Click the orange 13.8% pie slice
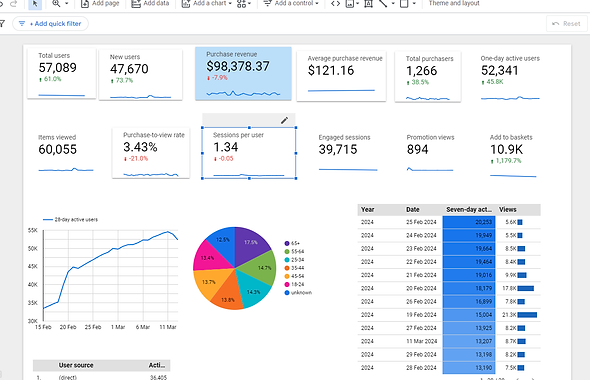Viewport: 590px width, 380px height. [x=228, y=296]
